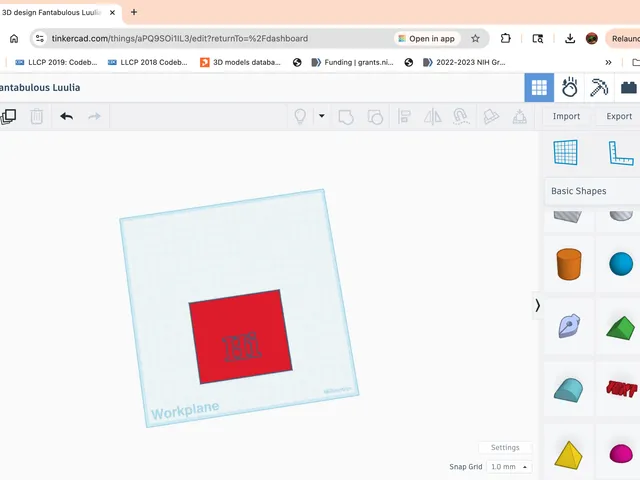Screen dimensions: 640x480
Task: Open the LLCP 2019 Codebook bookmark
Action: [56, 62]
